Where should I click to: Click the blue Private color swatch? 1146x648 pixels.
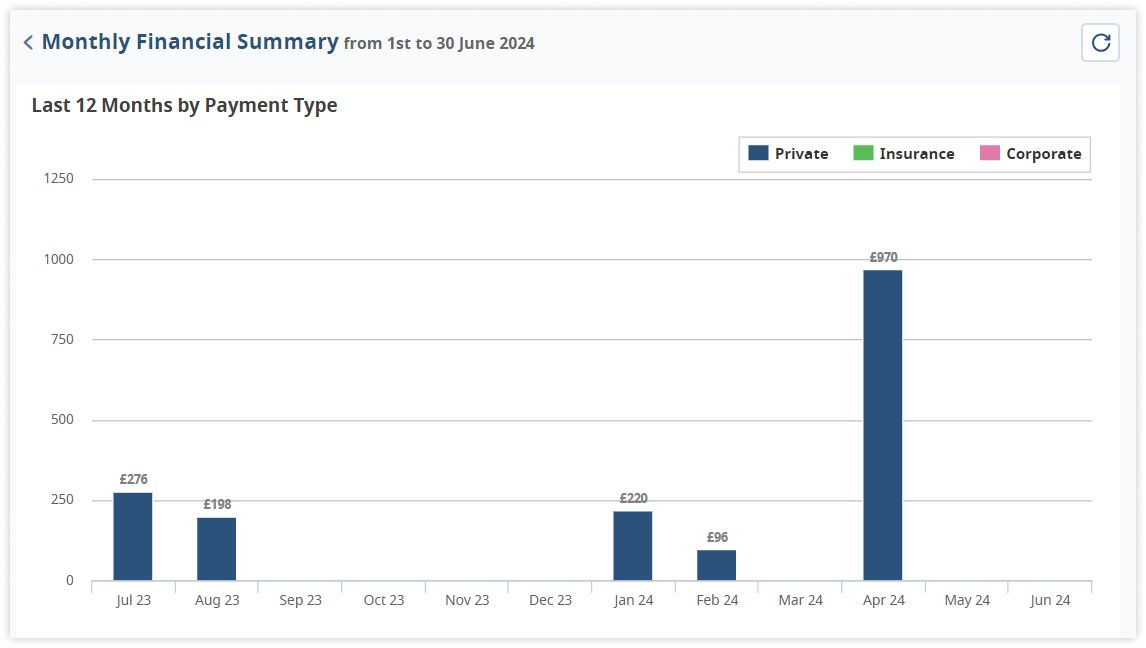(758, 153)
